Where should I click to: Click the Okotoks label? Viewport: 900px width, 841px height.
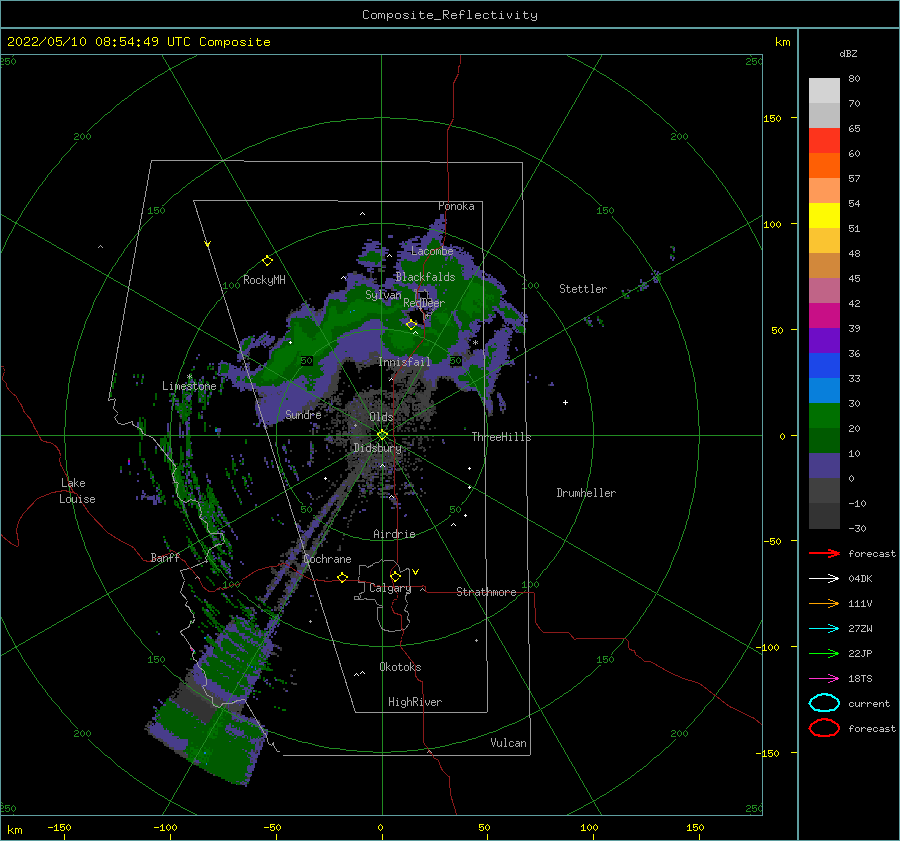coord(400,667)
